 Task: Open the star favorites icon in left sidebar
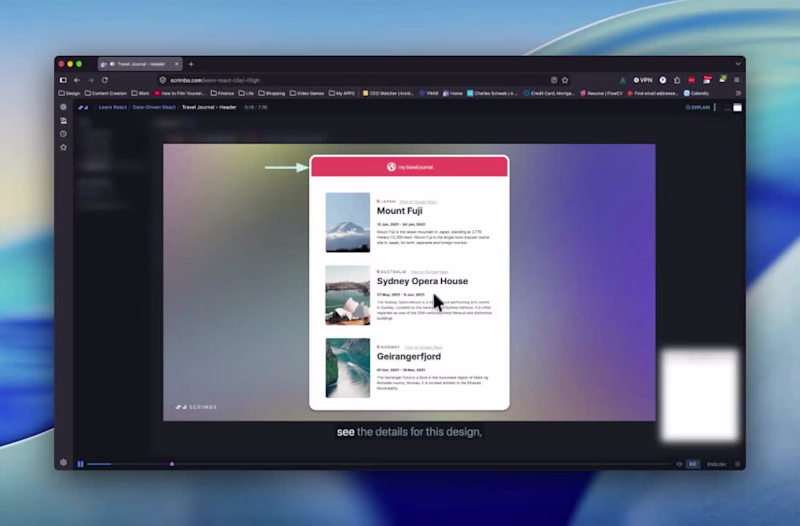coord(63,147)
